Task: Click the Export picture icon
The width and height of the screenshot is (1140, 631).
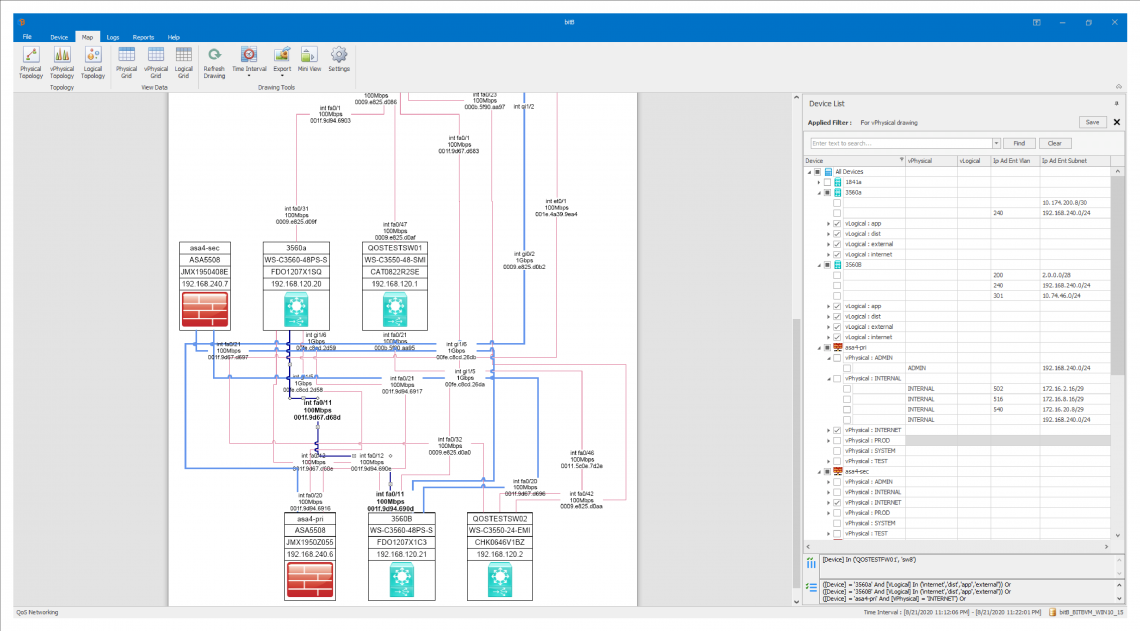Action: point(282,55)
